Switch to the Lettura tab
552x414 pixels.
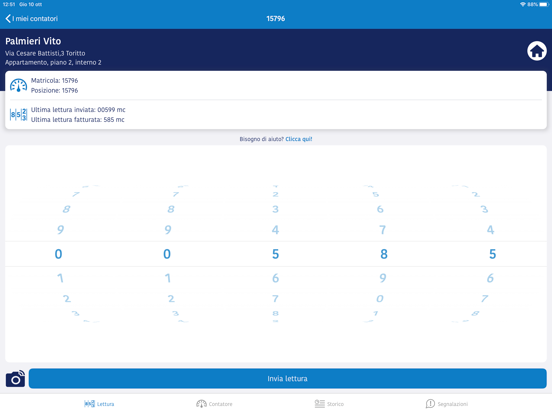pyautogui.click(x=99, y=404)
